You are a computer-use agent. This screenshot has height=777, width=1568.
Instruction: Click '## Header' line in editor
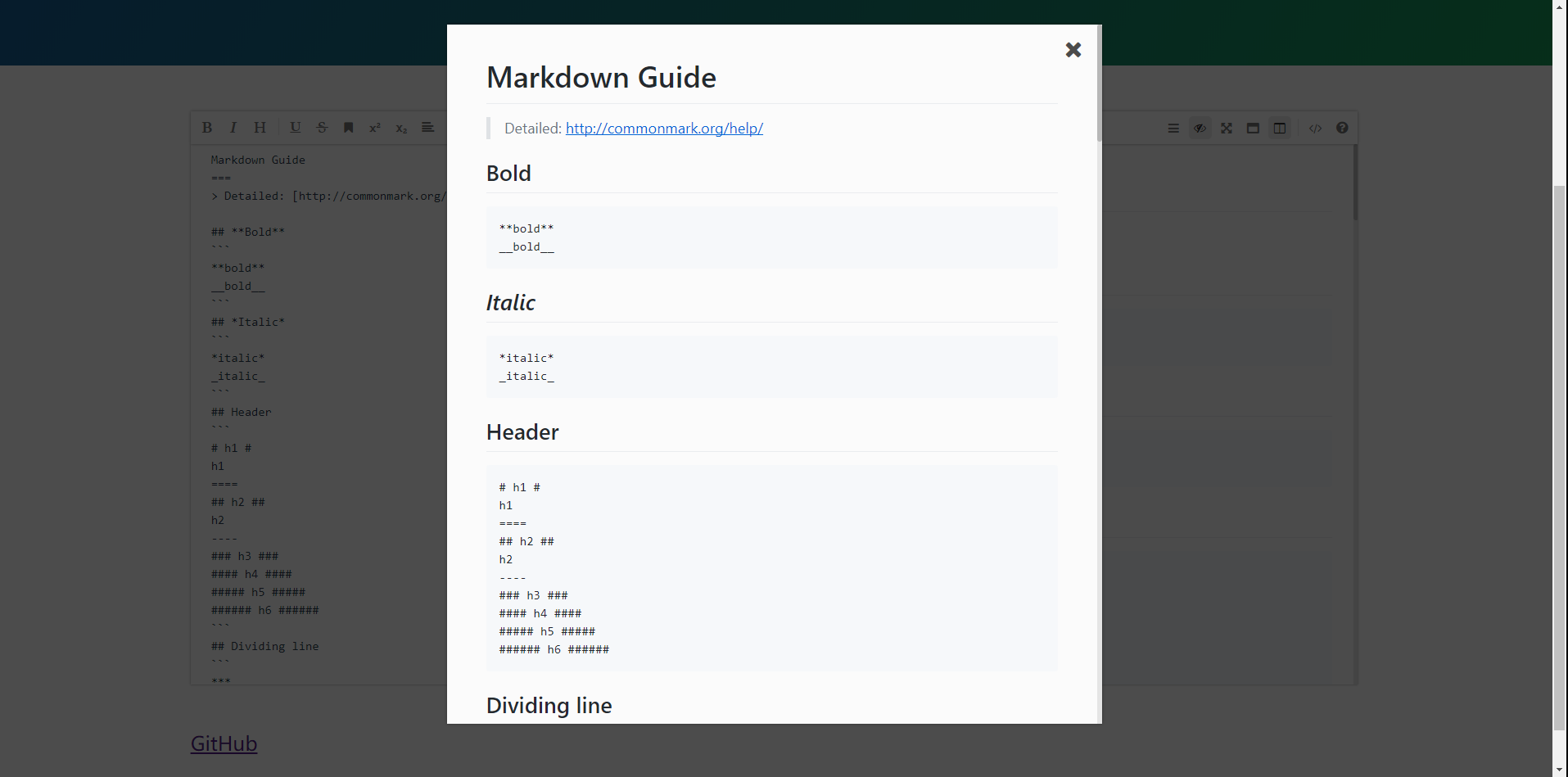(x=241, y=412)
